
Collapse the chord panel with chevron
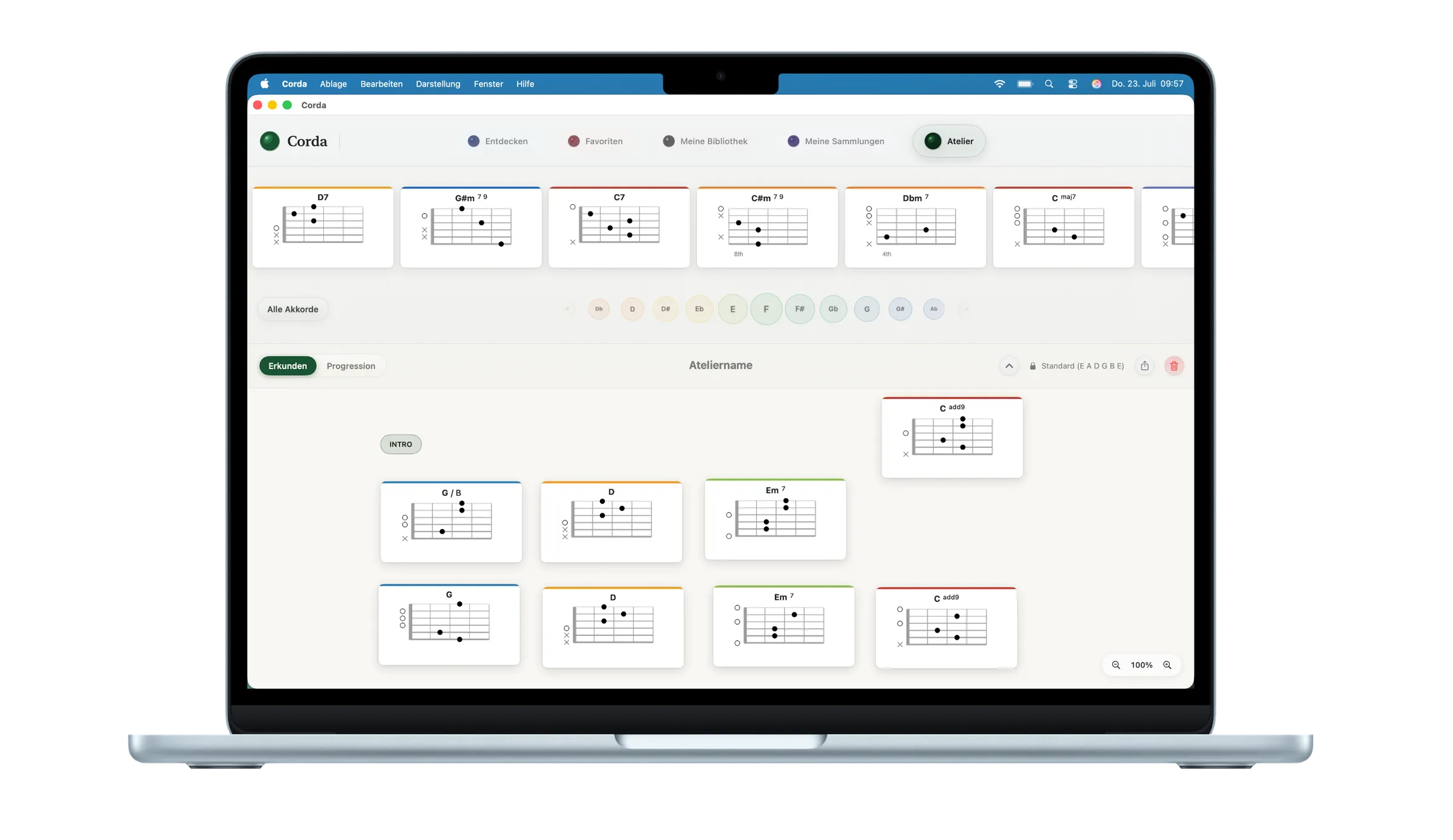(x=1009, y=366)
